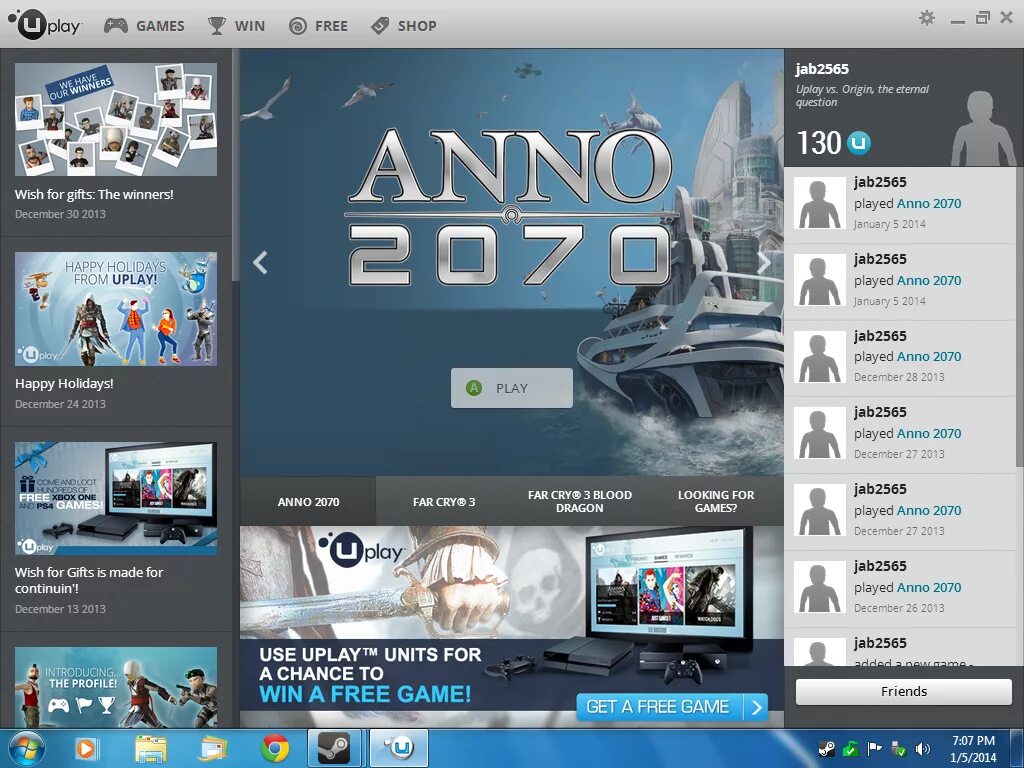Click avatar on the December 28 activity entry
1024x768 pixels.
[820, 357]
